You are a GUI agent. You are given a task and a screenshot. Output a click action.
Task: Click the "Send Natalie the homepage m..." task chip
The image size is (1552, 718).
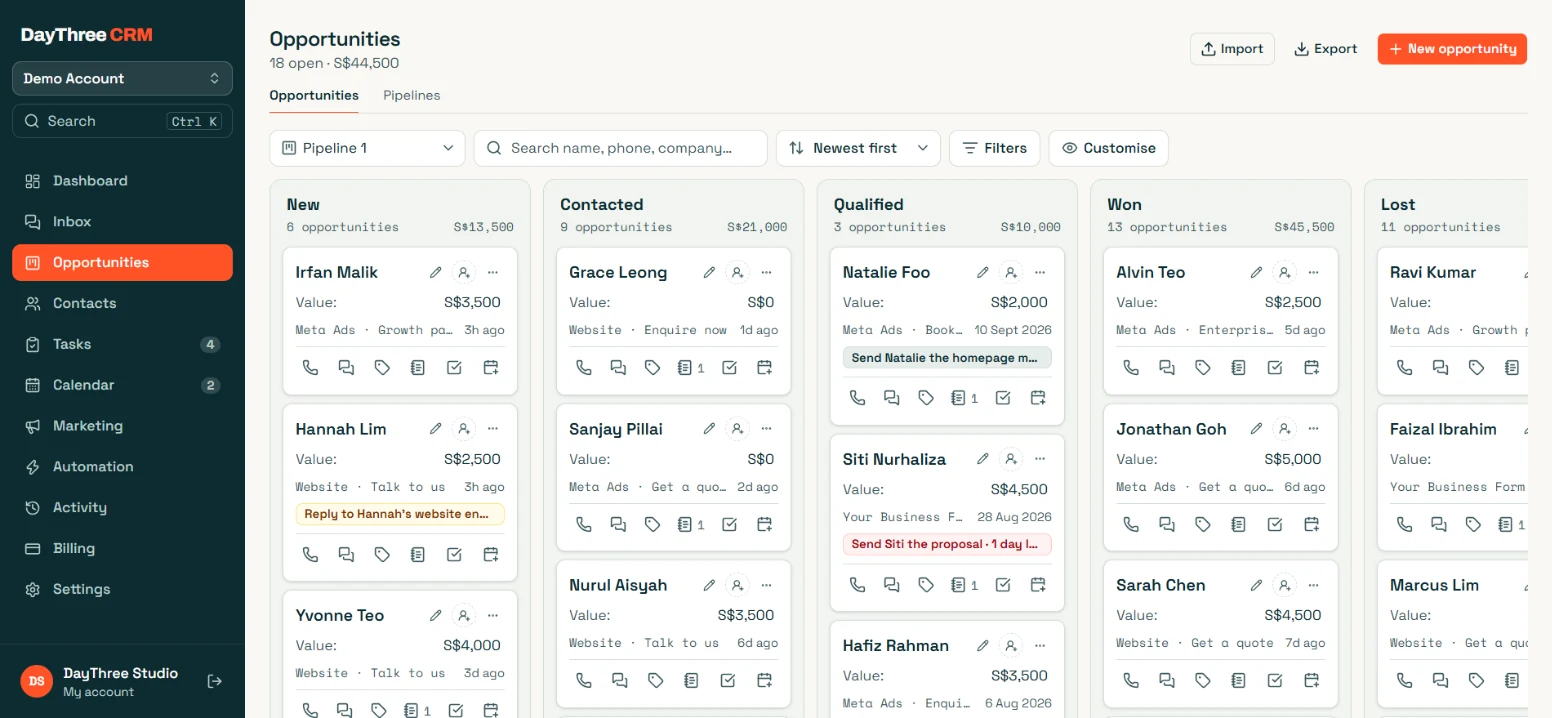click(947, 357)
